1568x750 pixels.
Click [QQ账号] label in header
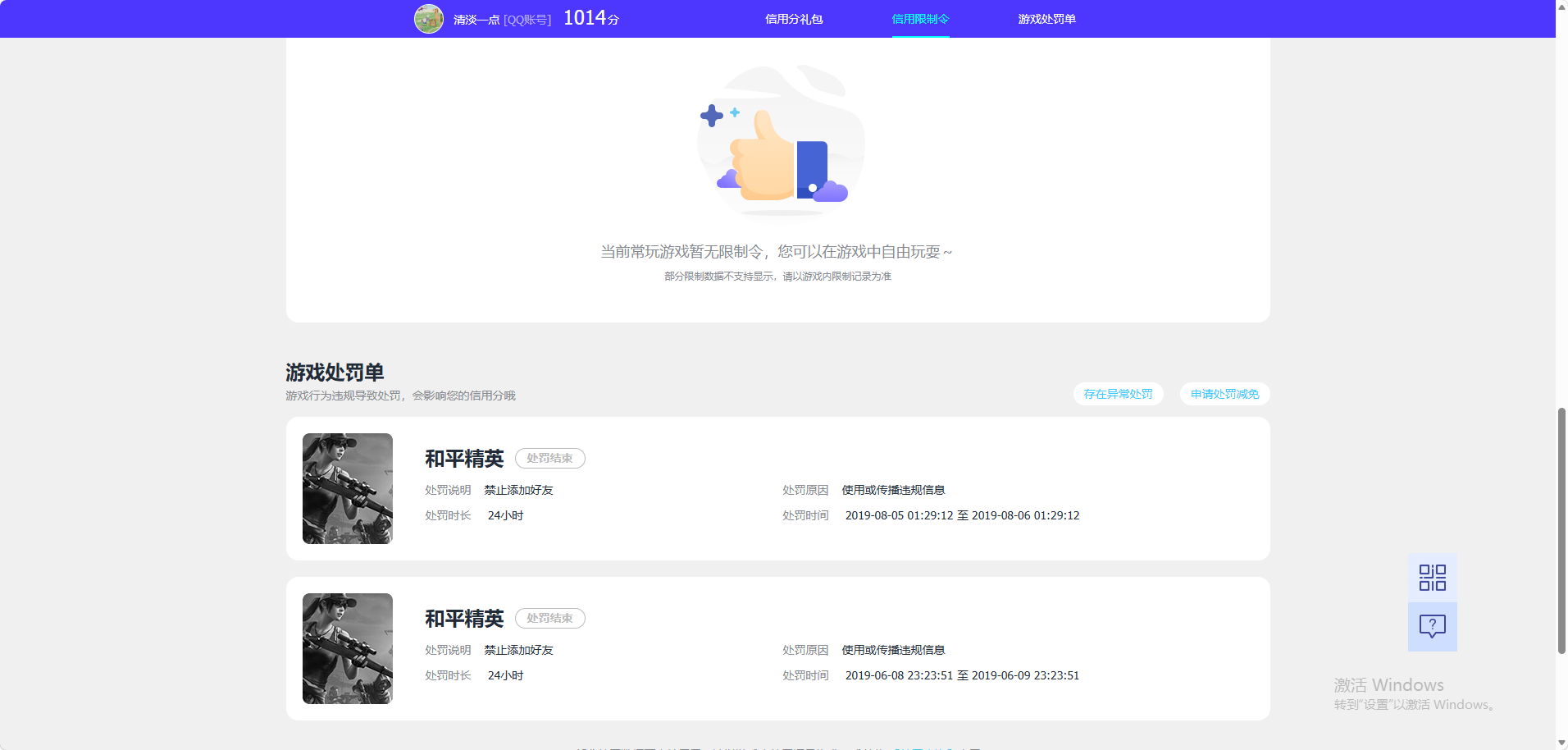click(527, 20)
